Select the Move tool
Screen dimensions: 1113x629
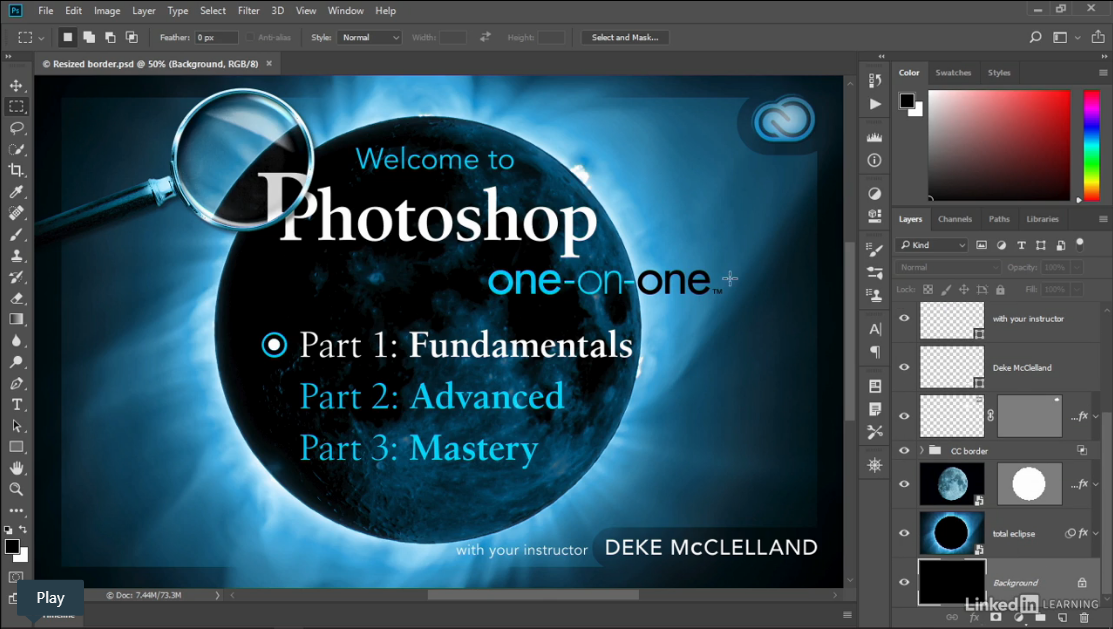coord(16,85)
